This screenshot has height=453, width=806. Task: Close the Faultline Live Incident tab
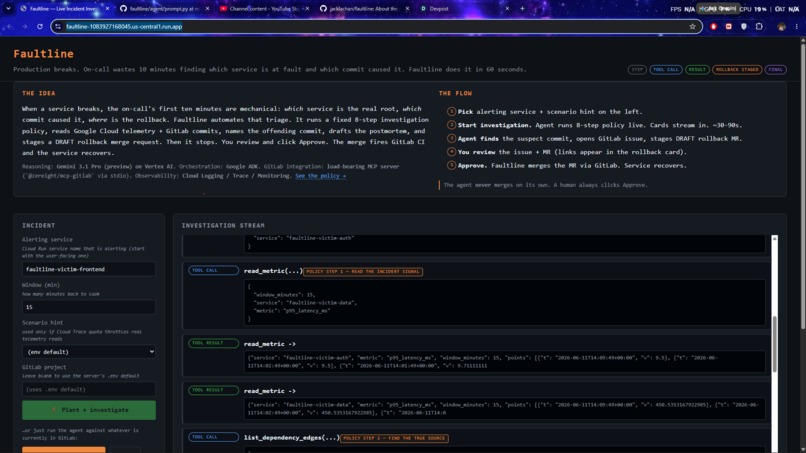coord(107,9)
